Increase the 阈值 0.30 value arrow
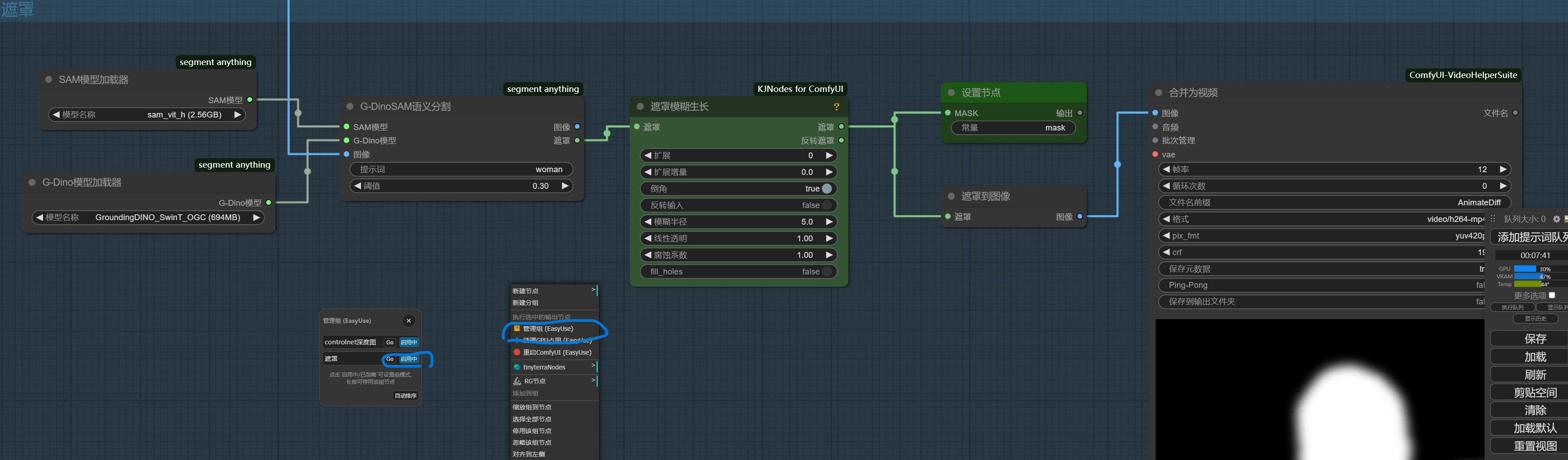 coord(565,186)
